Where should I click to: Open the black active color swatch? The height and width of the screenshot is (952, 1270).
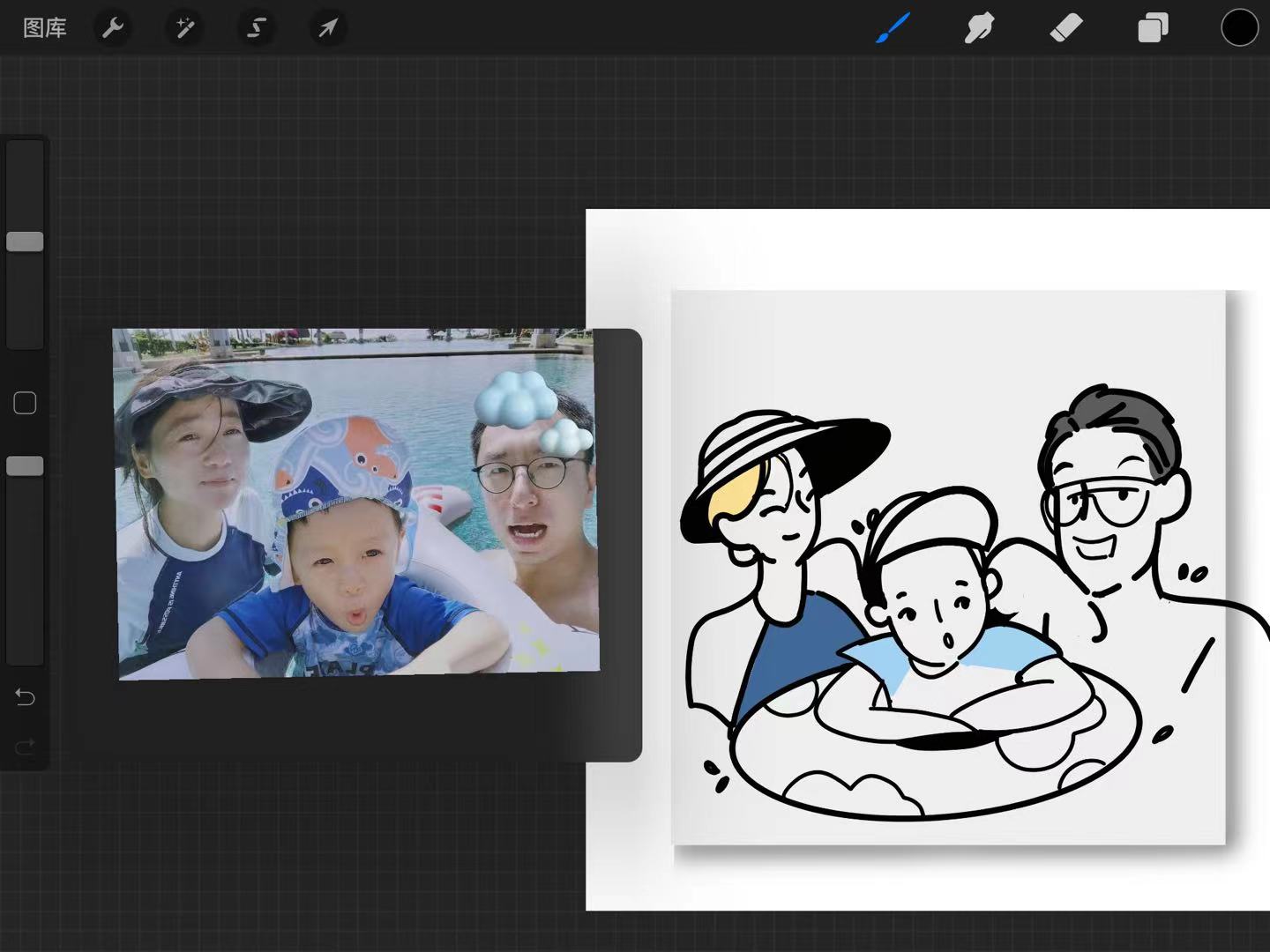pos(1239,28)
